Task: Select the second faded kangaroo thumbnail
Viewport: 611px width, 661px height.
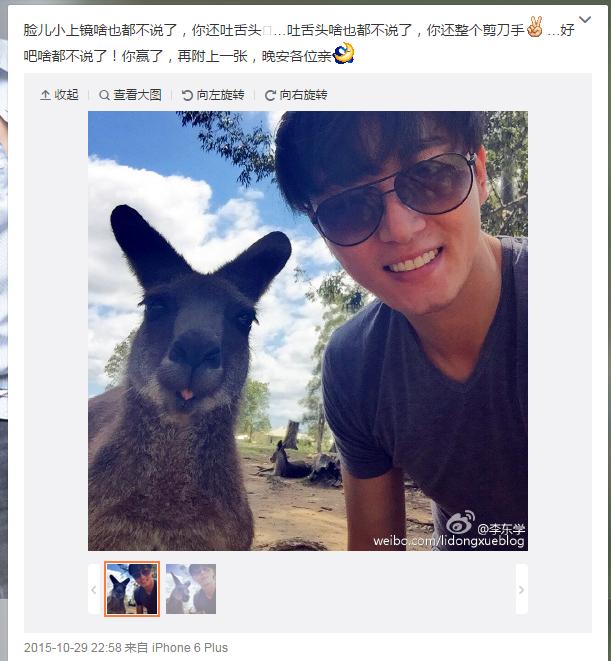Action: tap(191, 589)
